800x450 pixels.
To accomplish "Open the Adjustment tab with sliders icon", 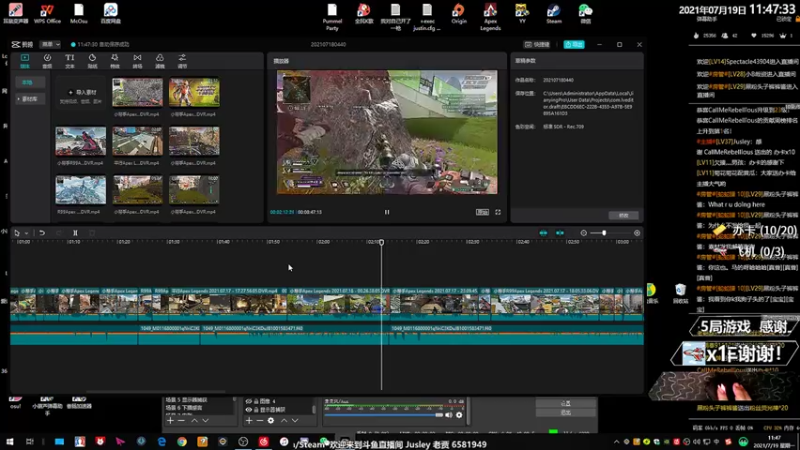I will coord(182,61).
